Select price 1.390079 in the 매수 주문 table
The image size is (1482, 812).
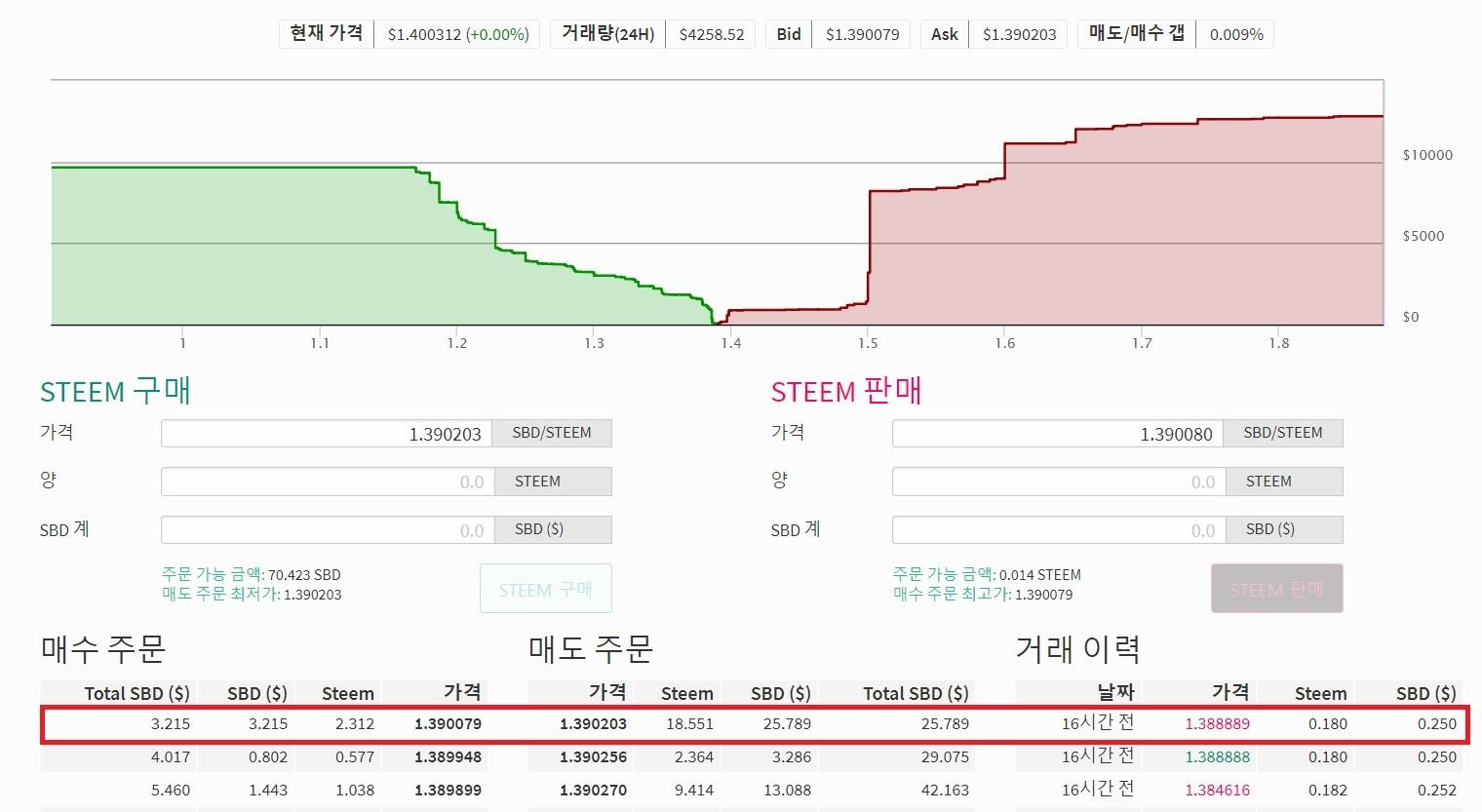(448, 724)
